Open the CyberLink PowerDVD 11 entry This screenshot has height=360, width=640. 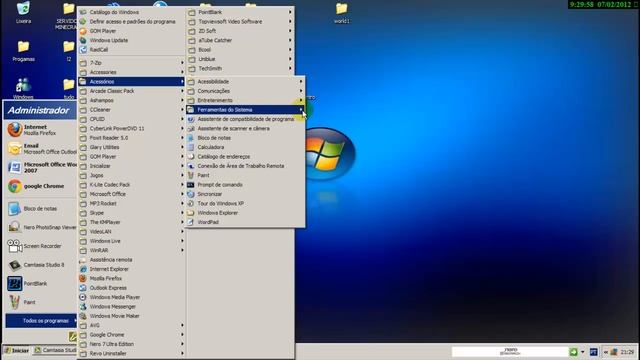tap(131, 129)
